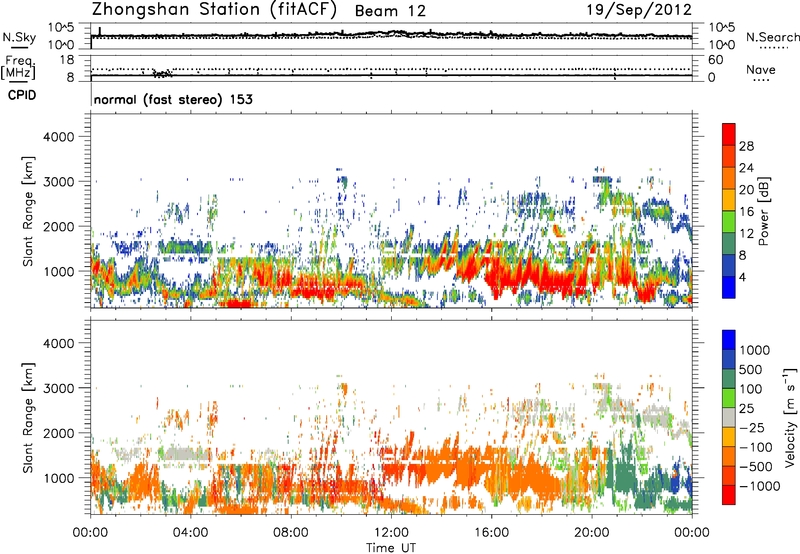This screenshot has height=554, width=800.
Task: Click the 'Nave' legend label
Action: point(761,70)
